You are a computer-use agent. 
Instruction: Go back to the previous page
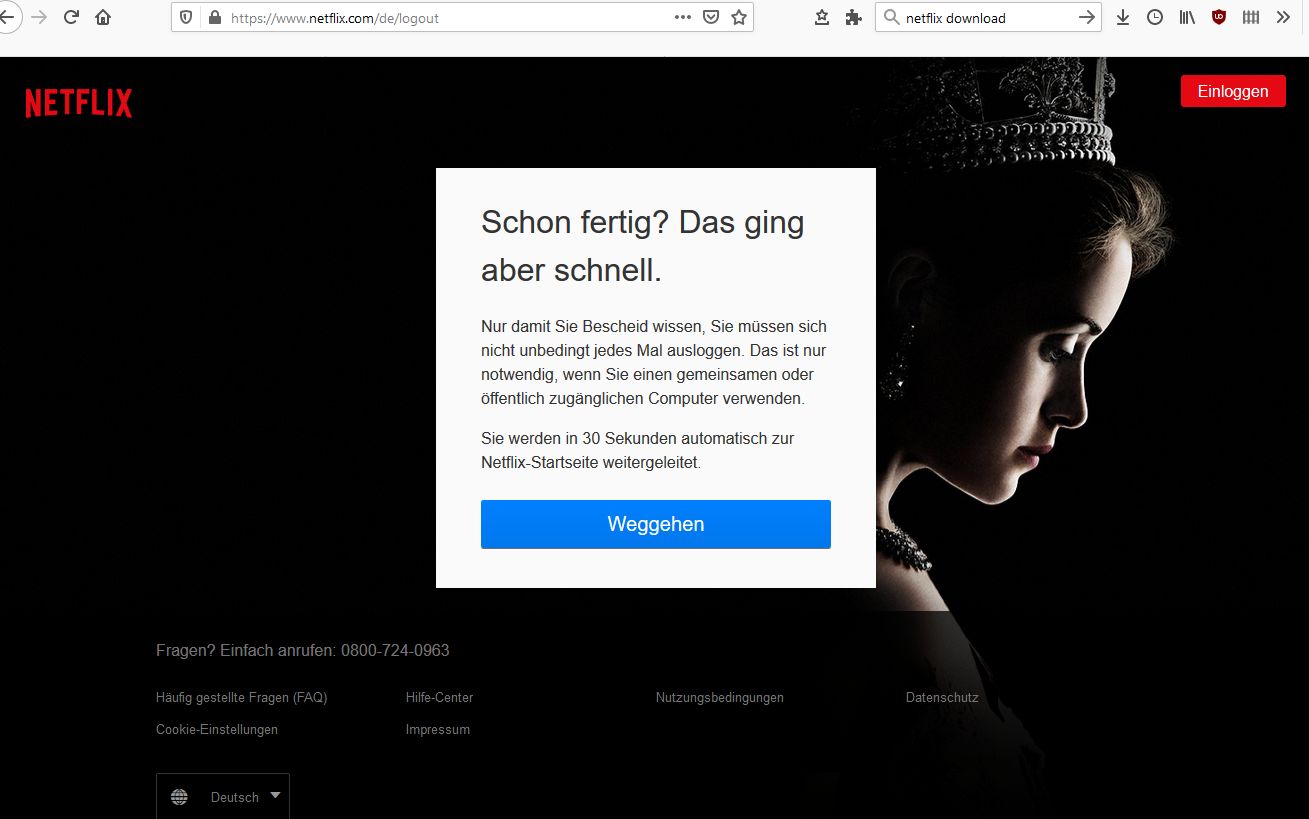5,17
